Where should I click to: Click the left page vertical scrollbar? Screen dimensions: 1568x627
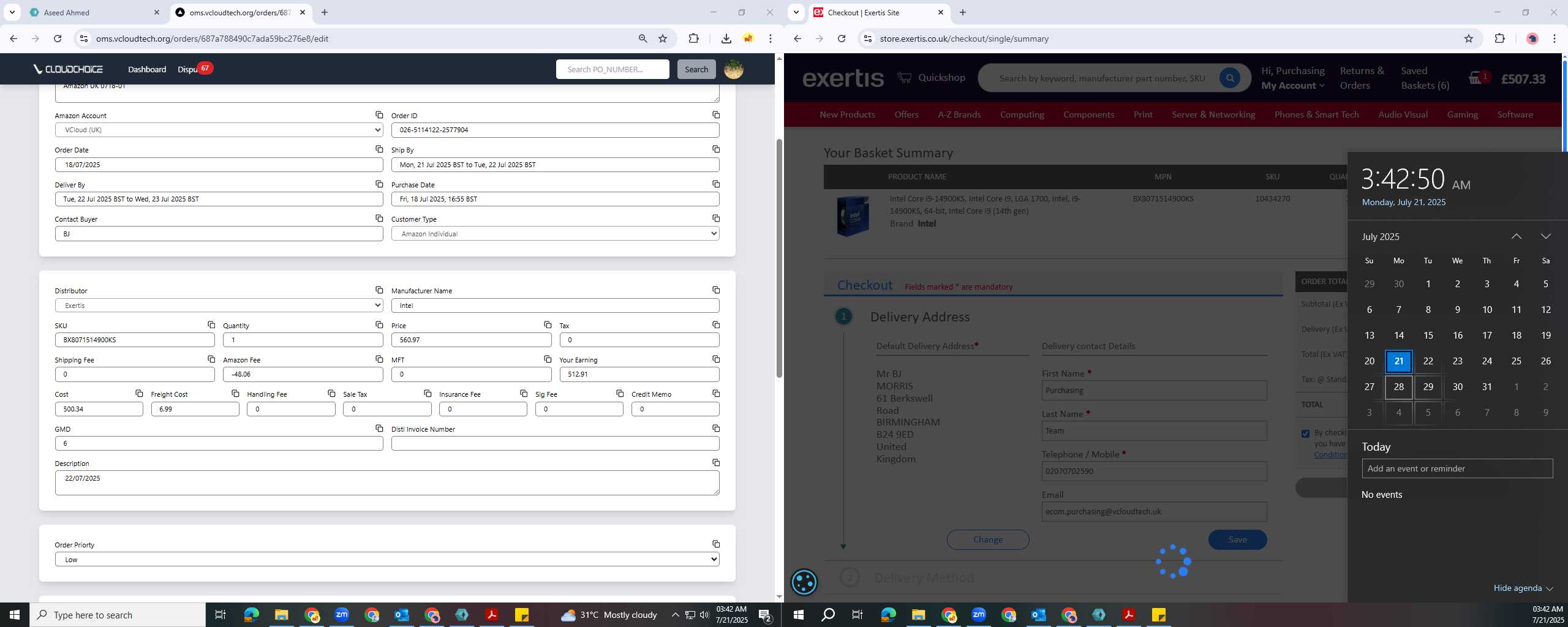[779, 258]
